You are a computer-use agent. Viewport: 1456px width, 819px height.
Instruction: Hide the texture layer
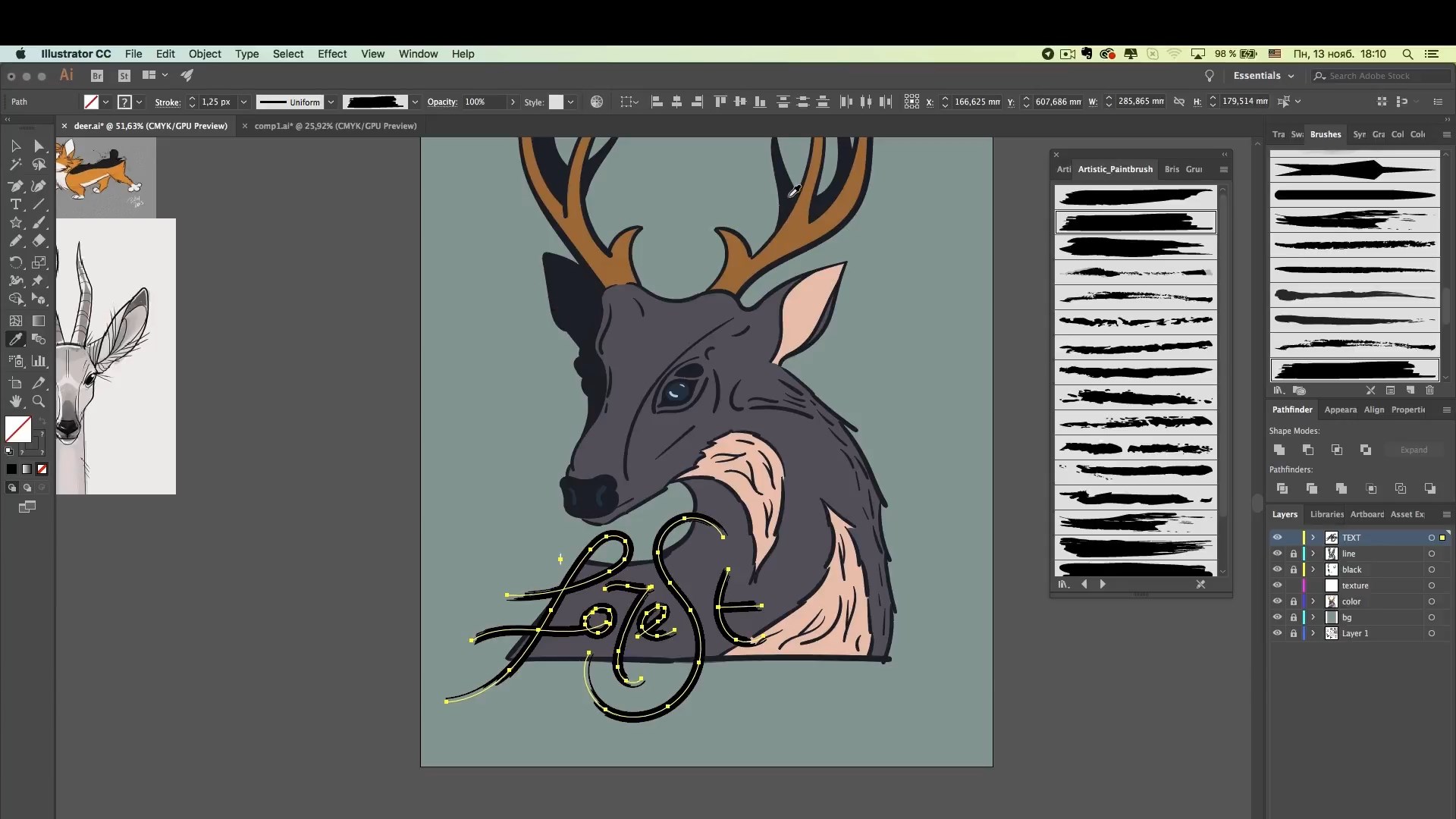pyautogui.click(x=1277, y=585)
